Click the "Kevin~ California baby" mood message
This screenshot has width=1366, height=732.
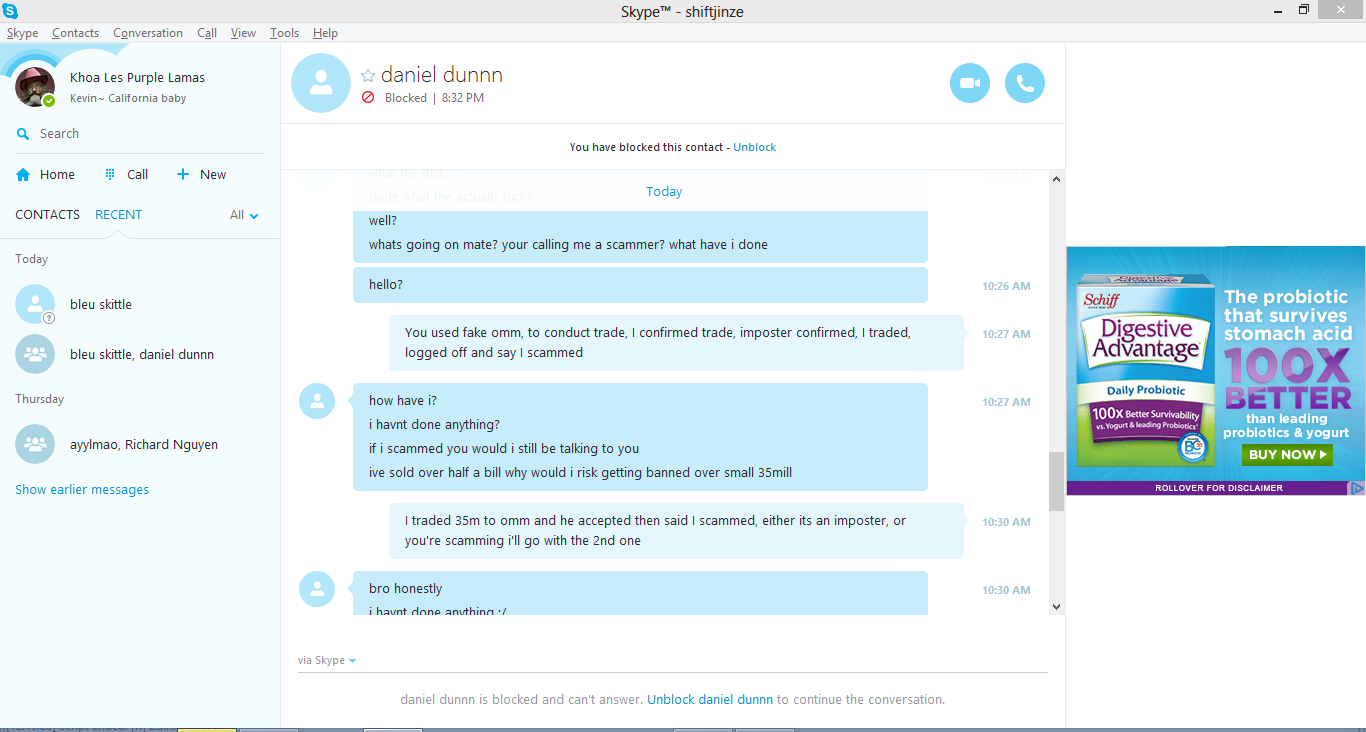pos(128,98)
